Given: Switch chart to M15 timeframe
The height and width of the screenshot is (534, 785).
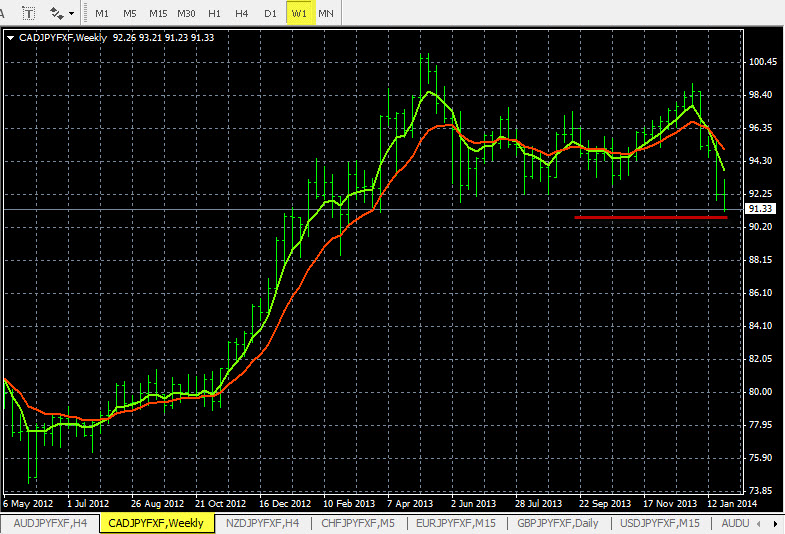Looking at the screenshot, I should 158,14.
